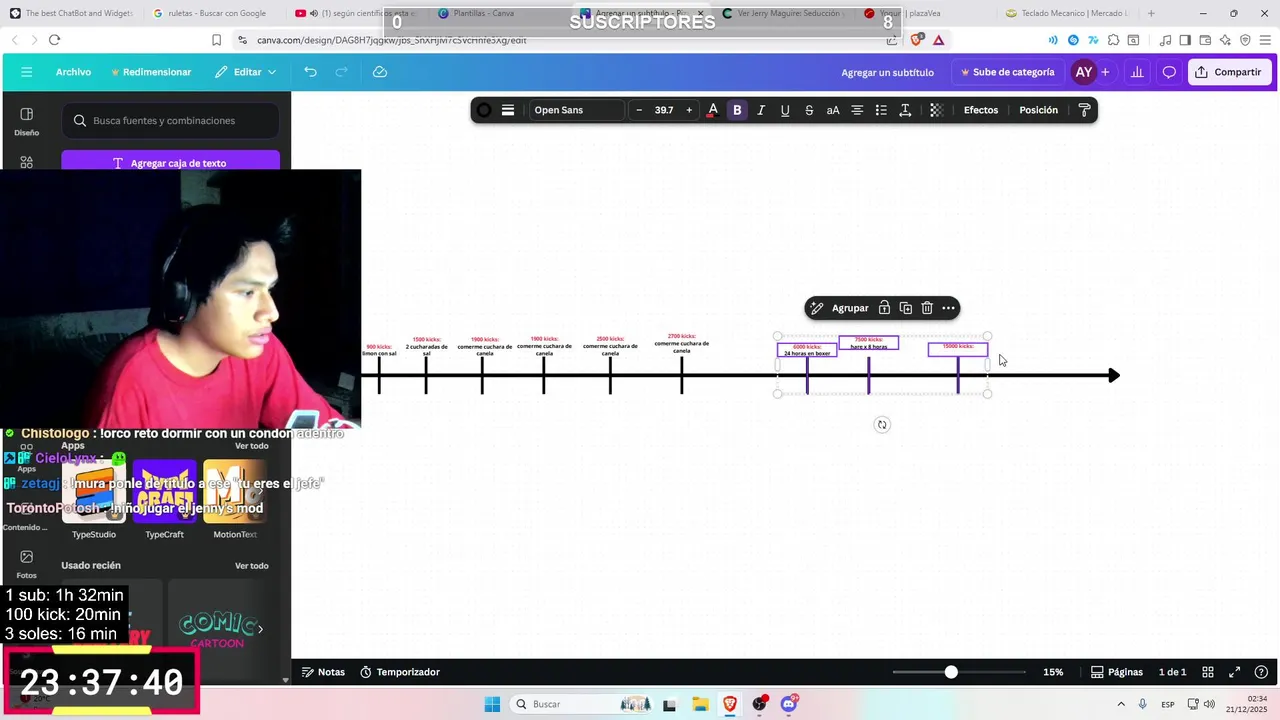Viewport: 1280px width, 720px height.
Task: Open the analytics bar chart icon
Action: pyautogui.click(x=1137, y=72)
